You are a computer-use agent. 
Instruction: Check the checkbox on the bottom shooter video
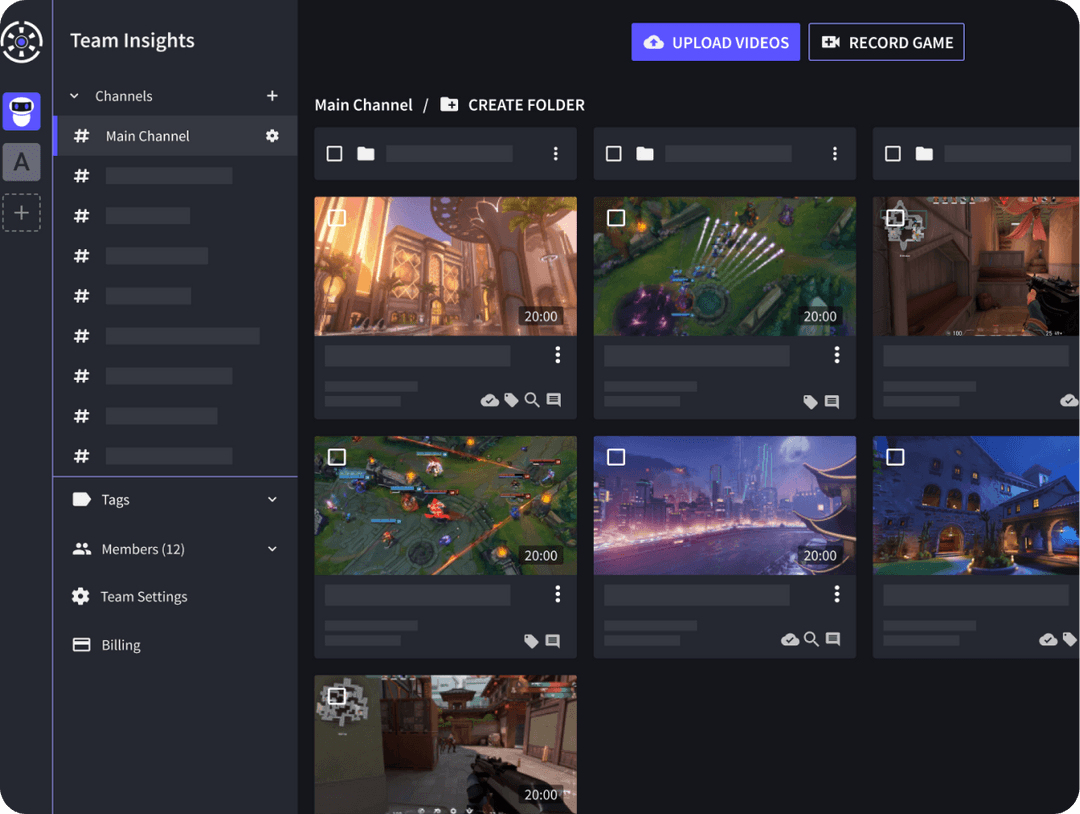pyautogui.click(x=337, y=695)
